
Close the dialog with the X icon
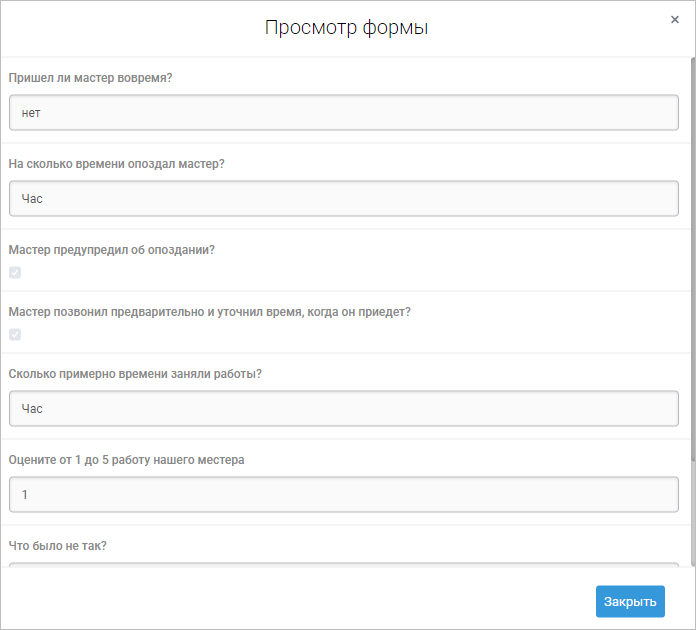[675, 19]
